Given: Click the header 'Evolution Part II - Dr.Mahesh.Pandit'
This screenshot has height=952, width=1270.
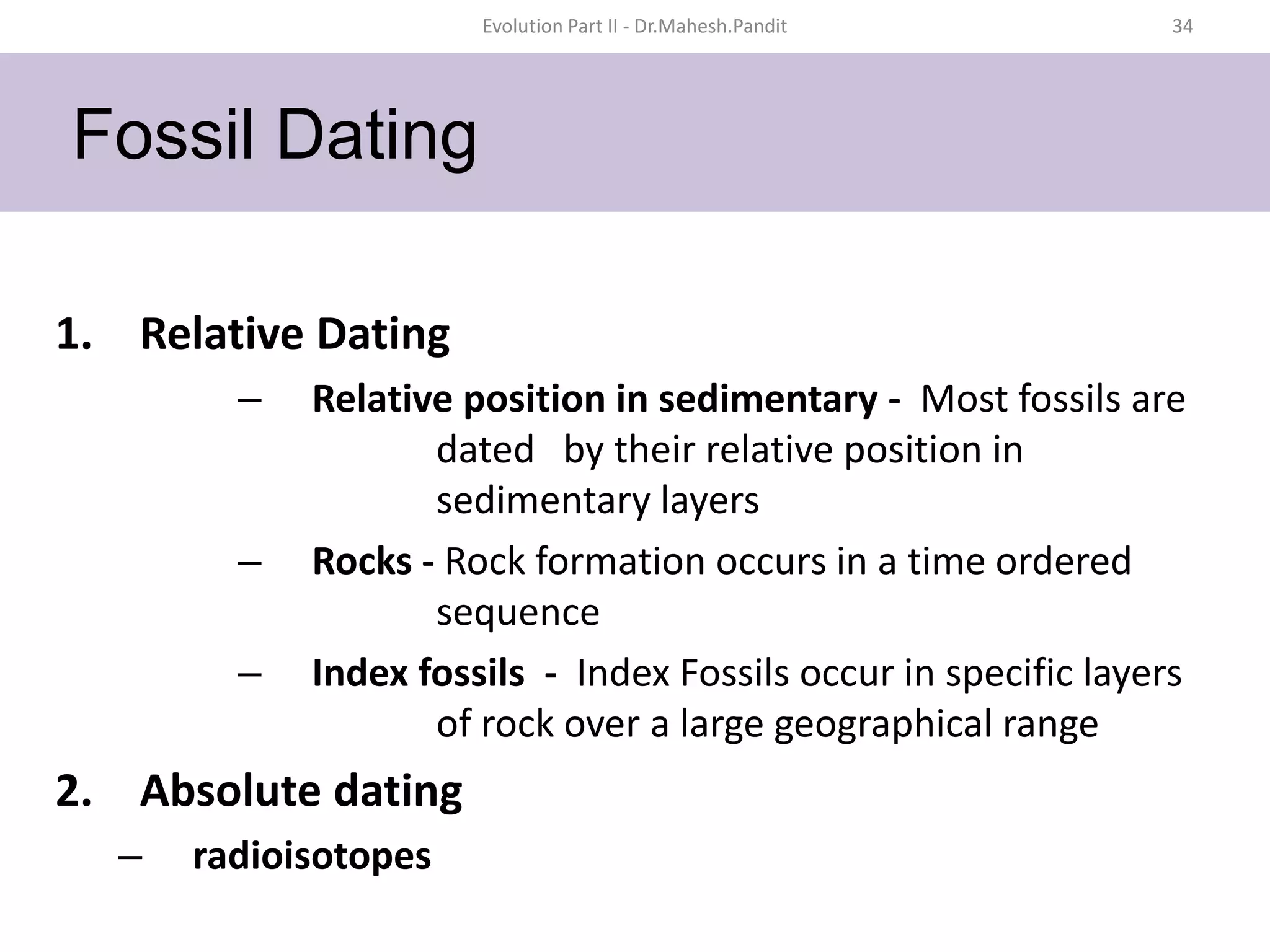Looking at the screenshot, I should (634, 26).
